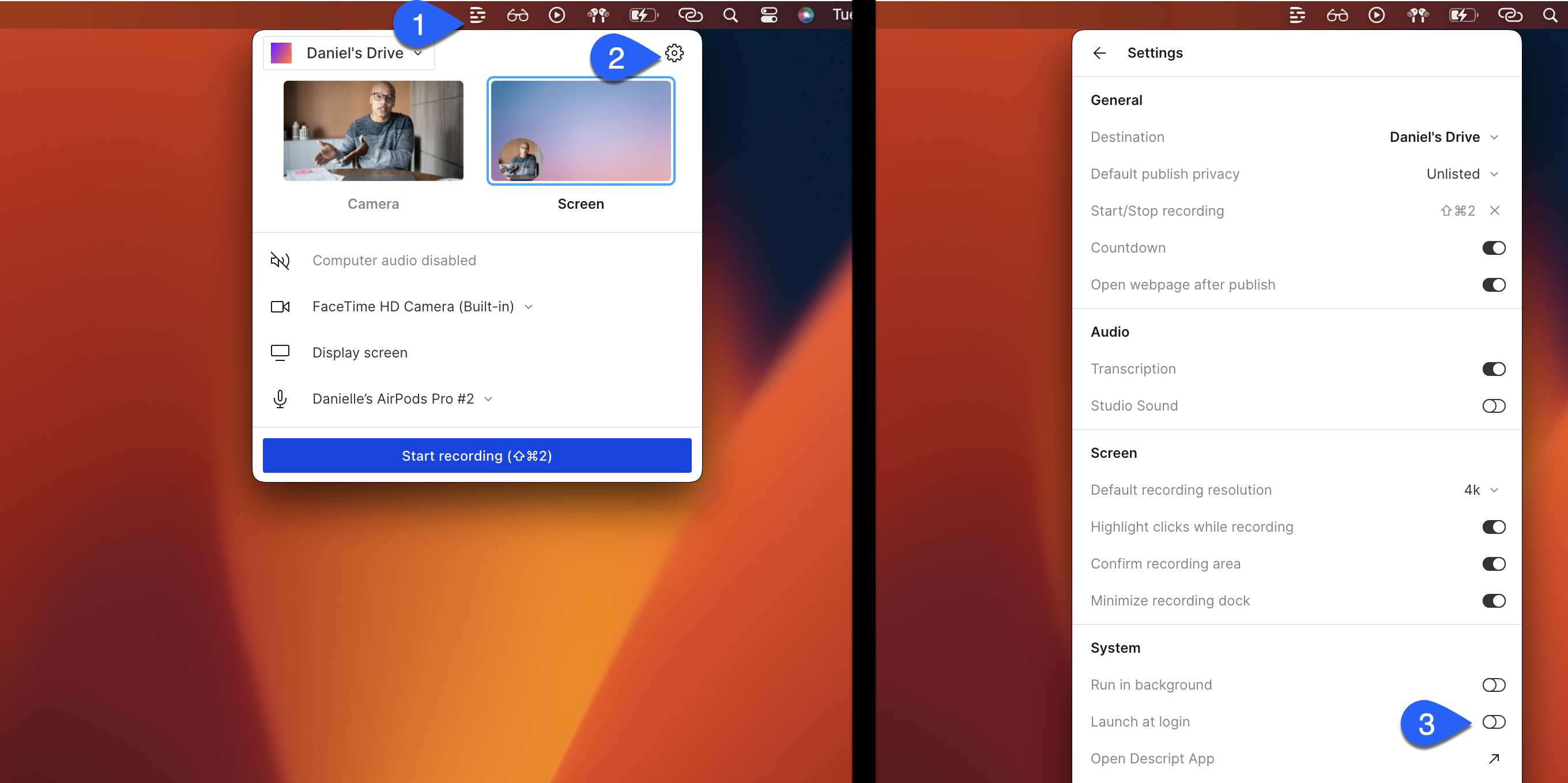Click linked circles icon in right menu bar
Viewport: 1568px width, 783px height.
click(x=1510, y=14)
